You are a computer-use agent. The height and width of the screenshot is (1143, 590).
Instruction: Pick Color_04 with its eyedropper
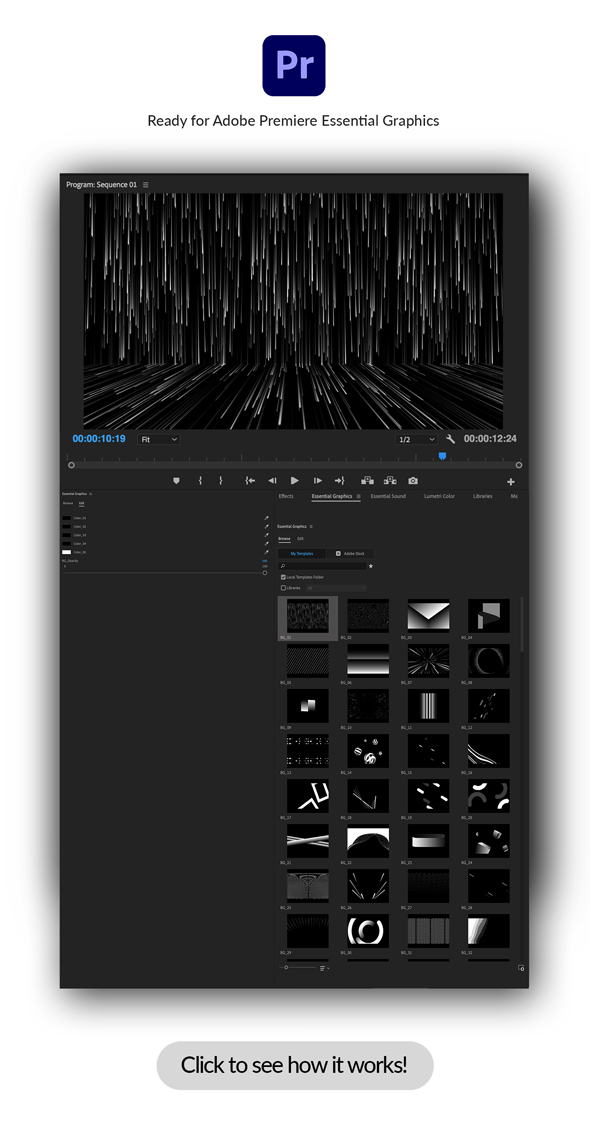[266, 544]
